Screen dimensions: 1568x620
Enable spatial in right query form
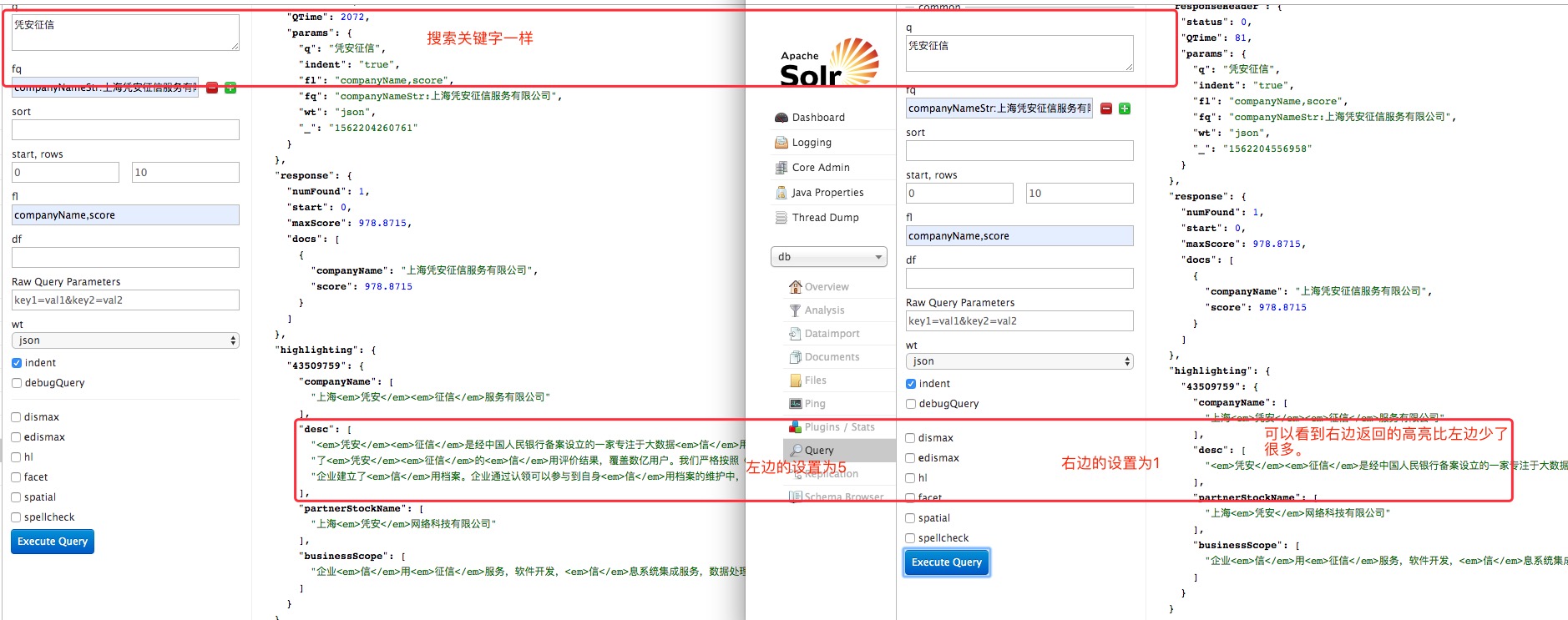[911, 518]
